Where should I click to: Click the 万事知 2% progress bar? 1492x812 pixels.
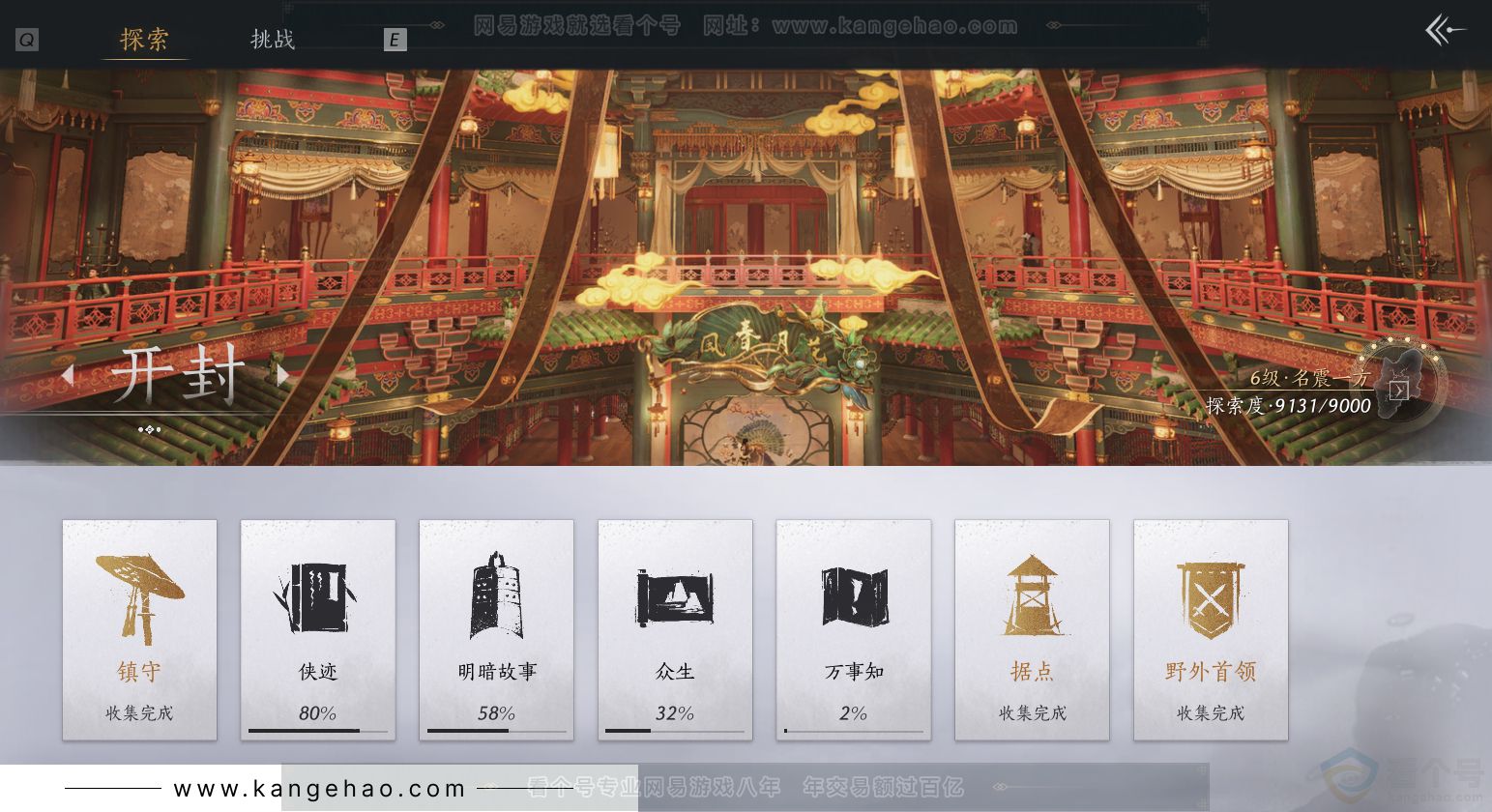click(x=854, y=731)
